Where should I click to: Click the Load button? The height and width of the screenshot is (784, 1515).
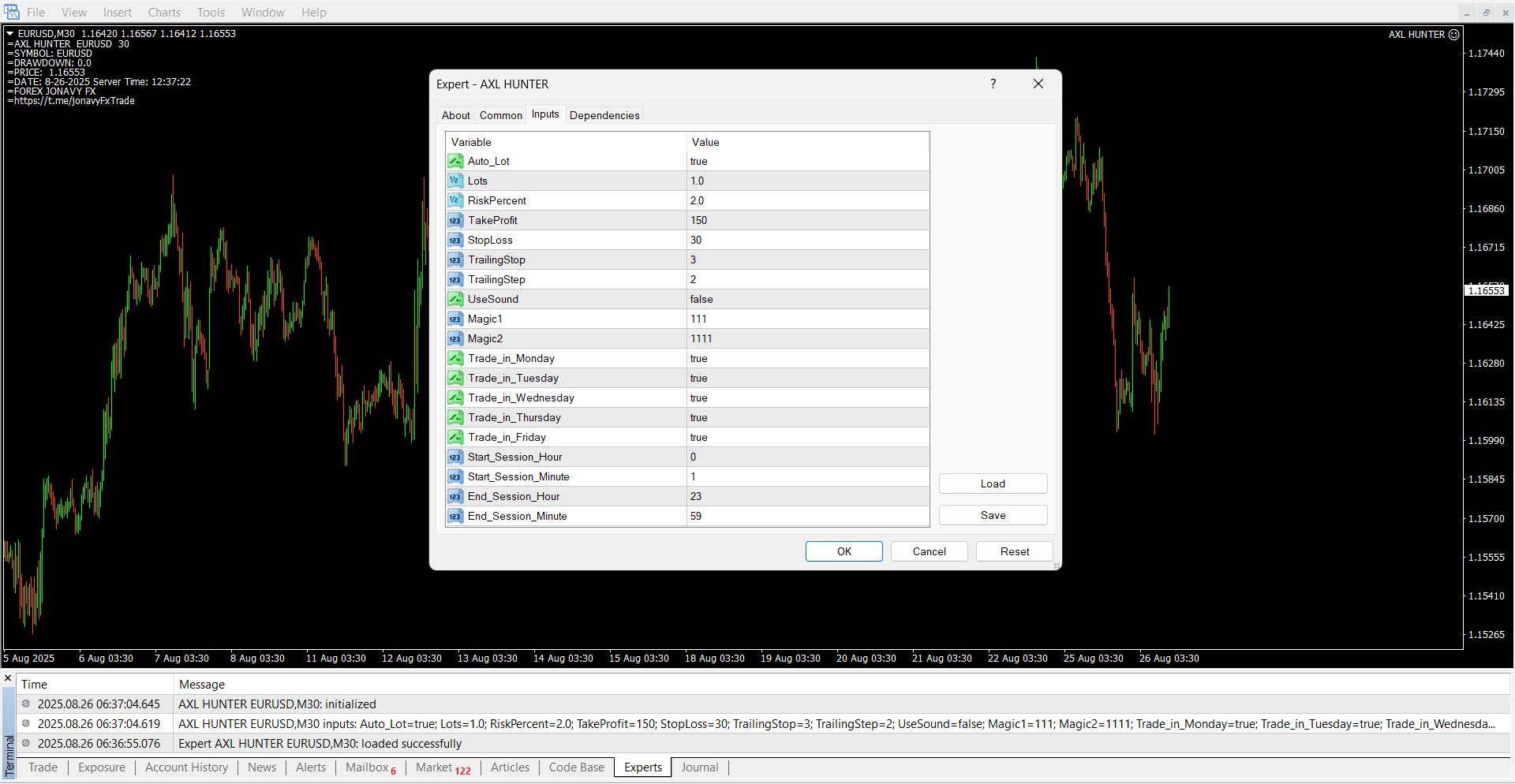point(993,483)
